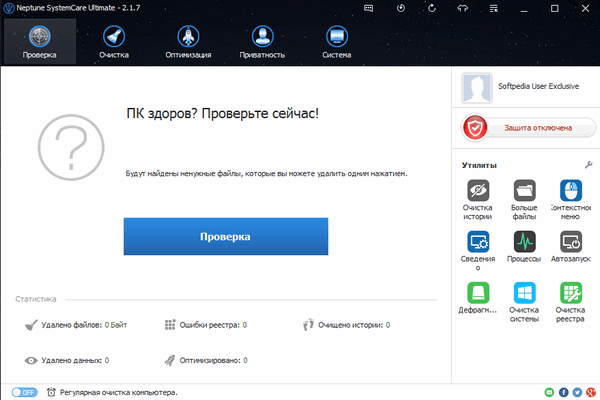Screen dimensions: 600x400
Task: Click the large question mark status icon
Action: [x=71, y=147]
